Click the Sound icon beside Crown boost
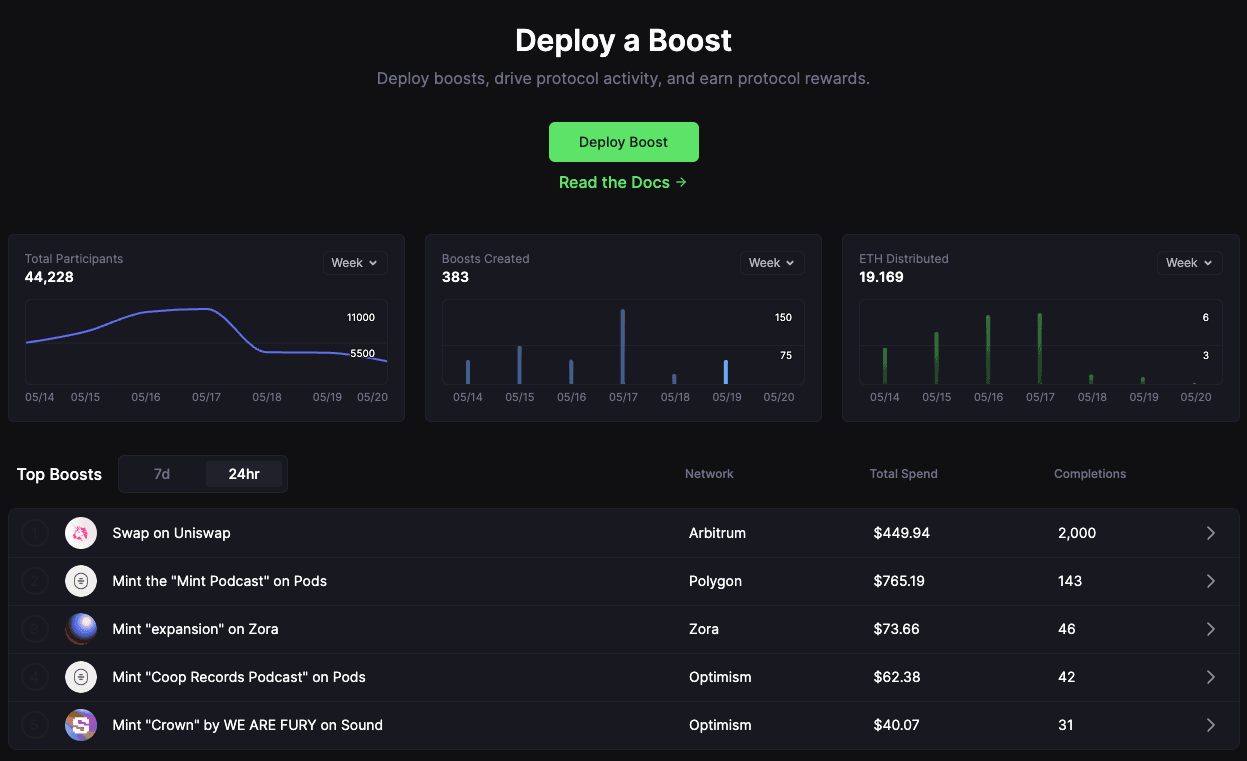The height and width of the screenshot is (761, 1247). click(x=81, y=725)
